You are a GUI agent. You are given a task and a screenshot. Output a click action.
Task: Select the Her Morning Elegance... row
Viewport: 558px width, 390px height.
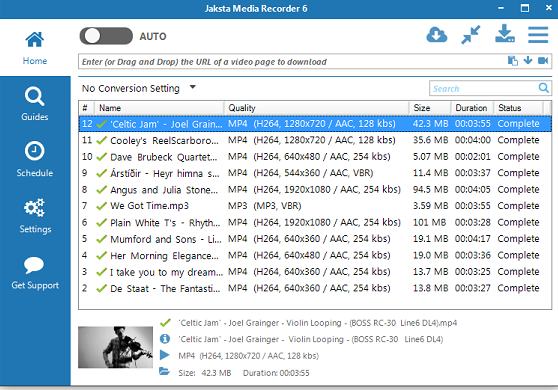tap(315, 255)
